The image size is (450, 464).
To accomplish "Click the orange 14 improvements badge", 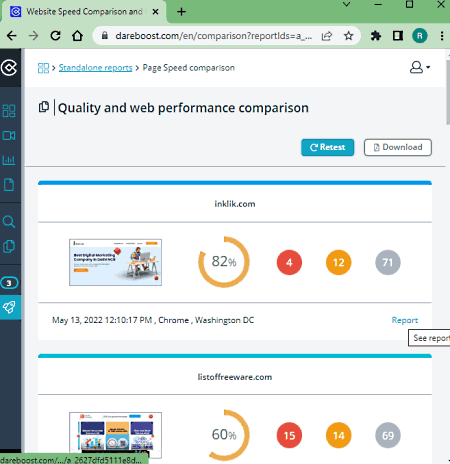I will click(x=338, y=435).
